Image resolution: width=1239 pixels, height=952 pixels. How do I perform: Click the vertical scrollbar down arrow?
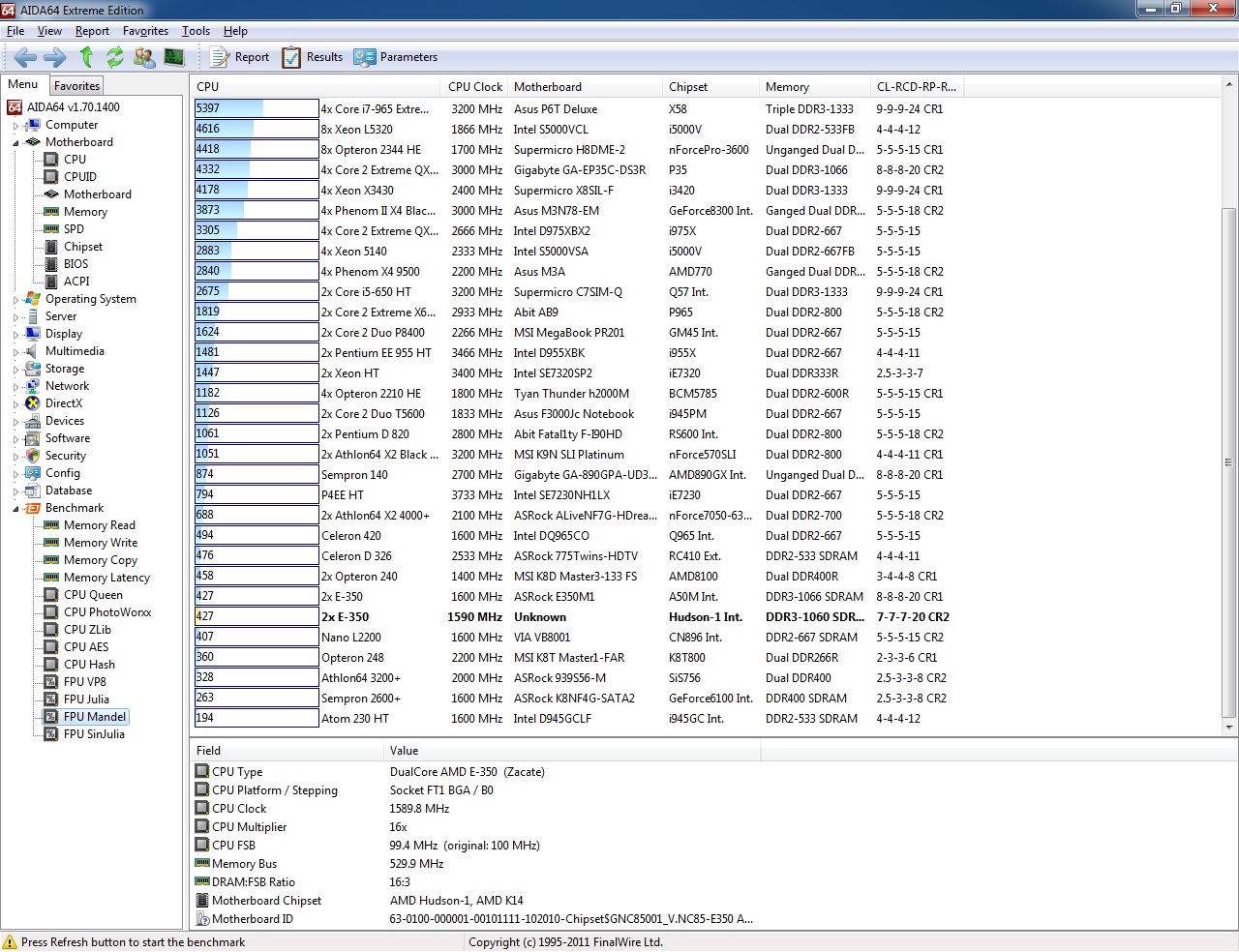[1229, 727]
